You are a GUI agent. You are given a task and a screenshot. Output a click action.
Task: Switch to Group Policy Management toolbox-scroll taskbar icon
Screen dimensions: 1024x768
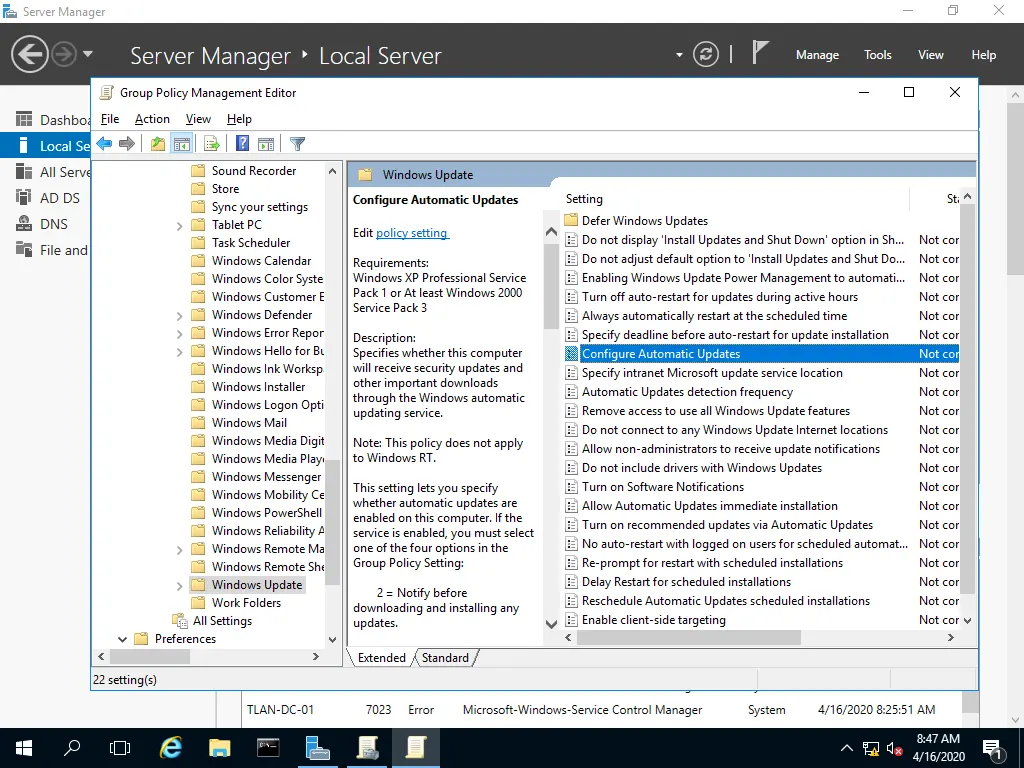click(x=367, y=748)
